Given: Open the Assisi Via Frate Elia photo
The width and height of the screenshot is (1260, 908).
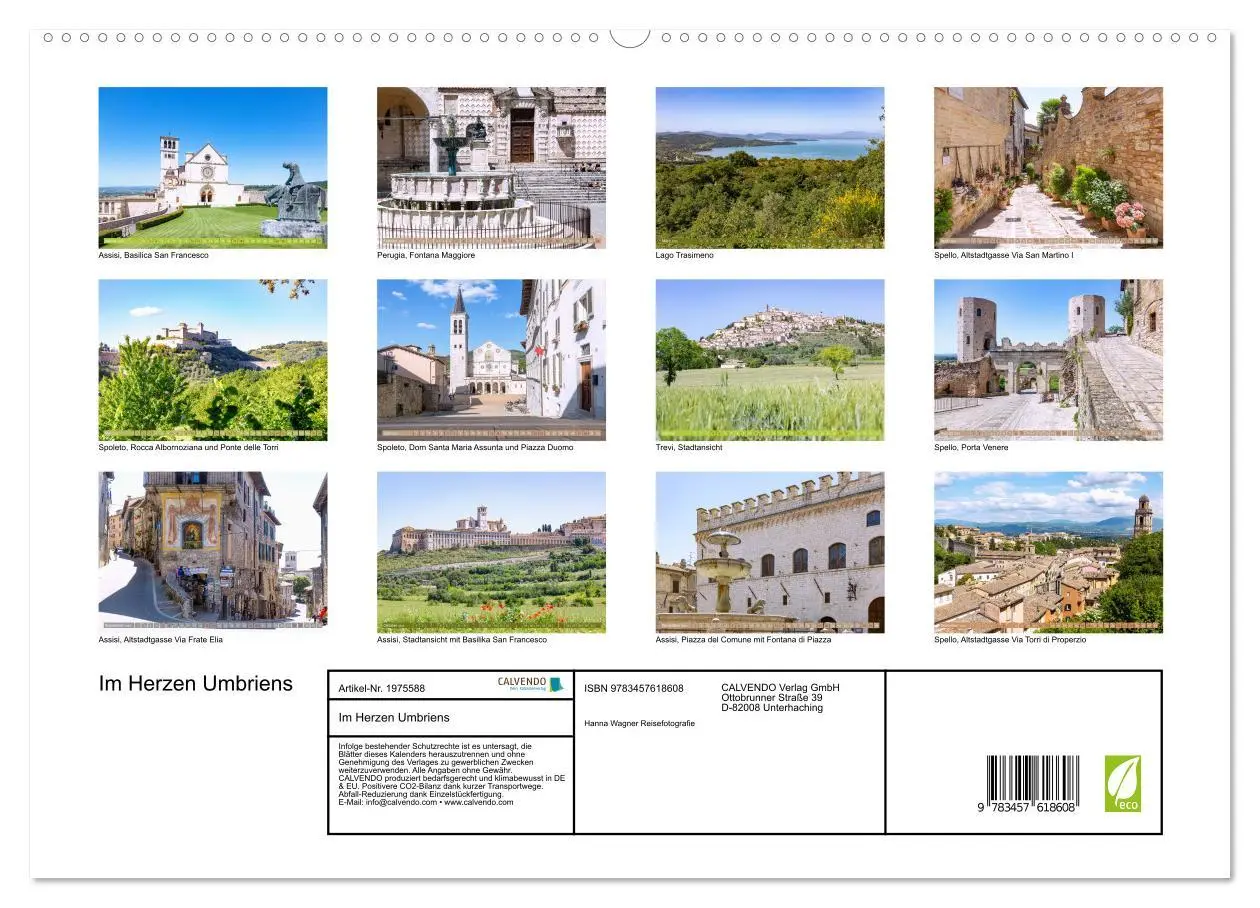Looking at the screenshot, I should [212, 551].
